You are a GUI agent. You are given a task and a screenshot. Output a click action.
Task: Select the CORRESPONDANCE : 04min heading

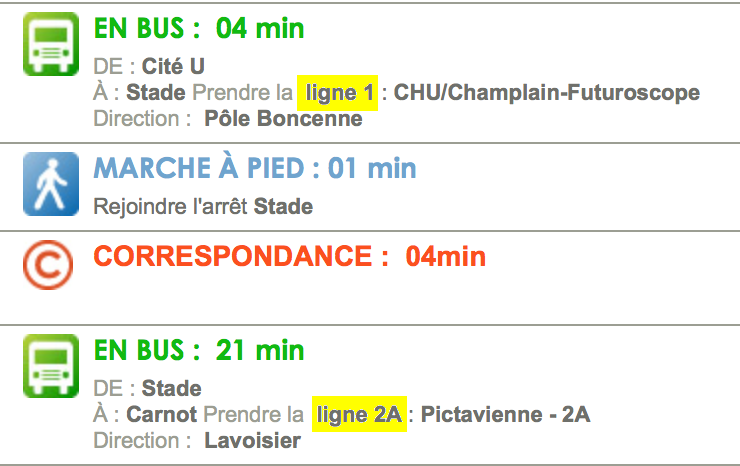point(290,256)
